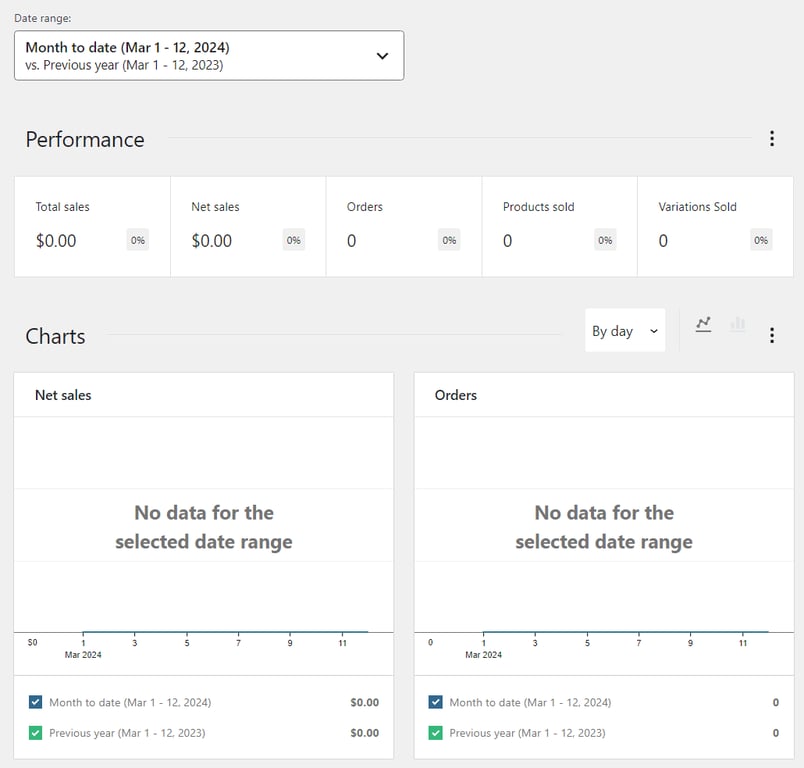This screenshot has height=768, width=804.
Task: Click inside the empty Net sales chart area
Action: (203, 527)
